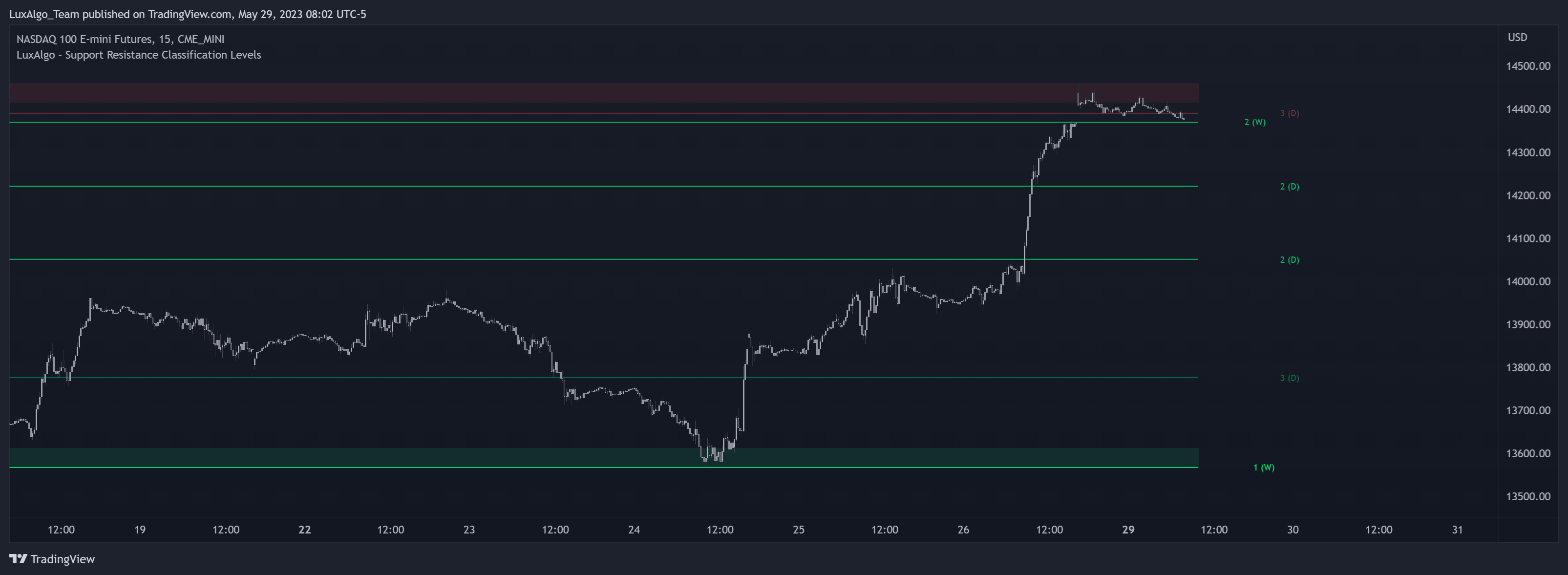Viewport: 1568px width, 575px height.
Task: Click the date 24 on the time axis
Action: click(x=634, y=530)
